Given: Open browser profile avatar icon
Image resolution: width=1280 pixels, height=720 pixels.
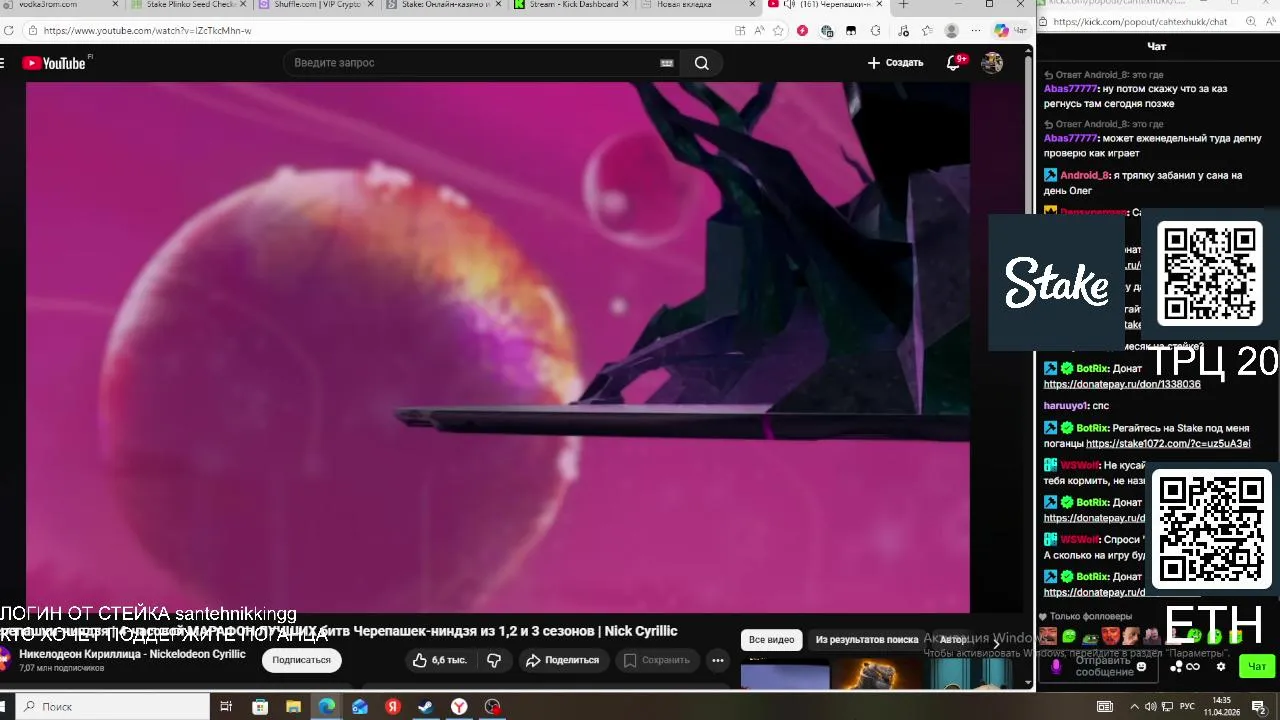Looking at the screenshot, I should point(951,31).
